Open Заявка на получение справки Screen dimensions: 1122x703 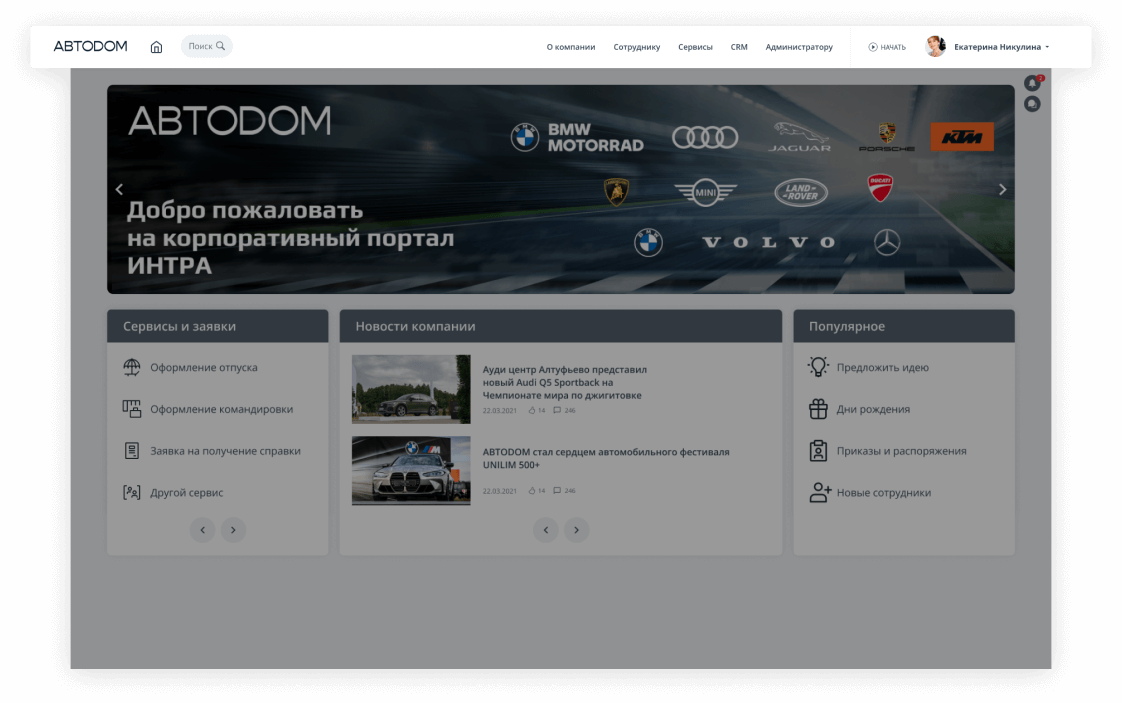(225, 451)
